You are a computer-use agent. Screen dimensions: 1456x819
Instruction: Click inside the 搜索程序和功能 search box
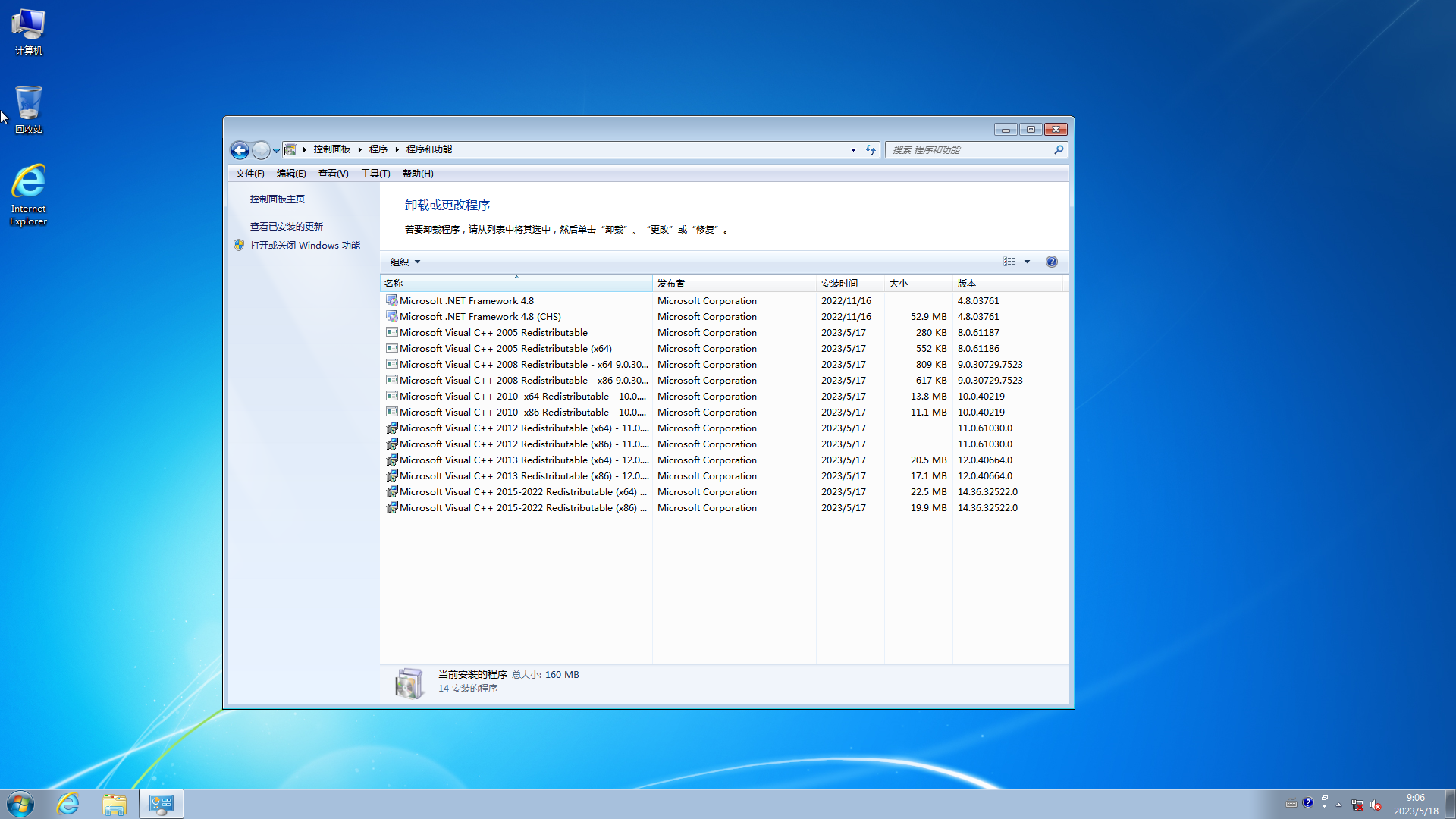(971, 149)
